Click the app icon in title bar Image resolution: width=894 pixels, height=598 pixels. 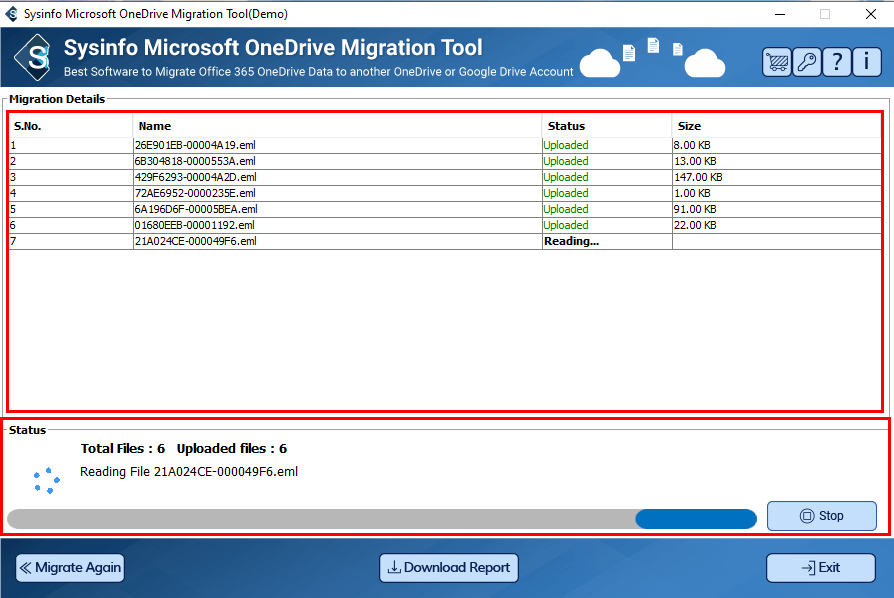12,14
